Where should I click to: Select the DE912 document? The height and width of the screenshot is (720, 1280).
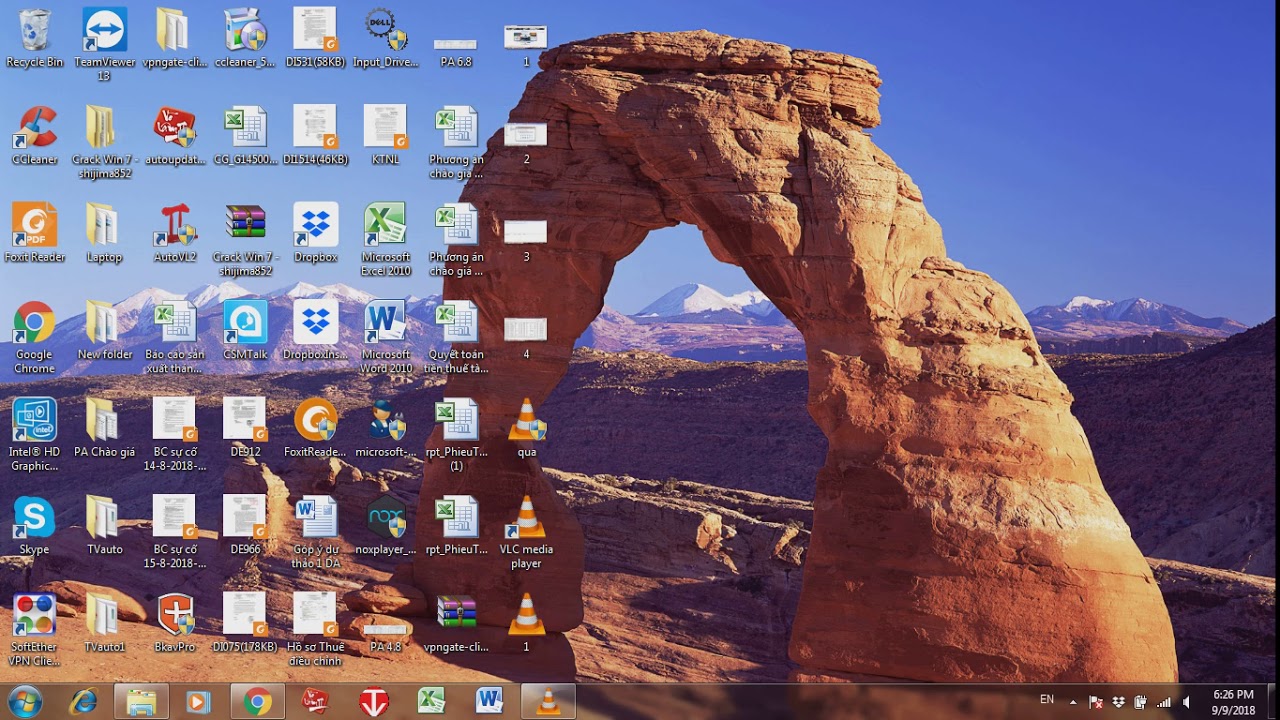pyautogui.click(x=245, y=428)
